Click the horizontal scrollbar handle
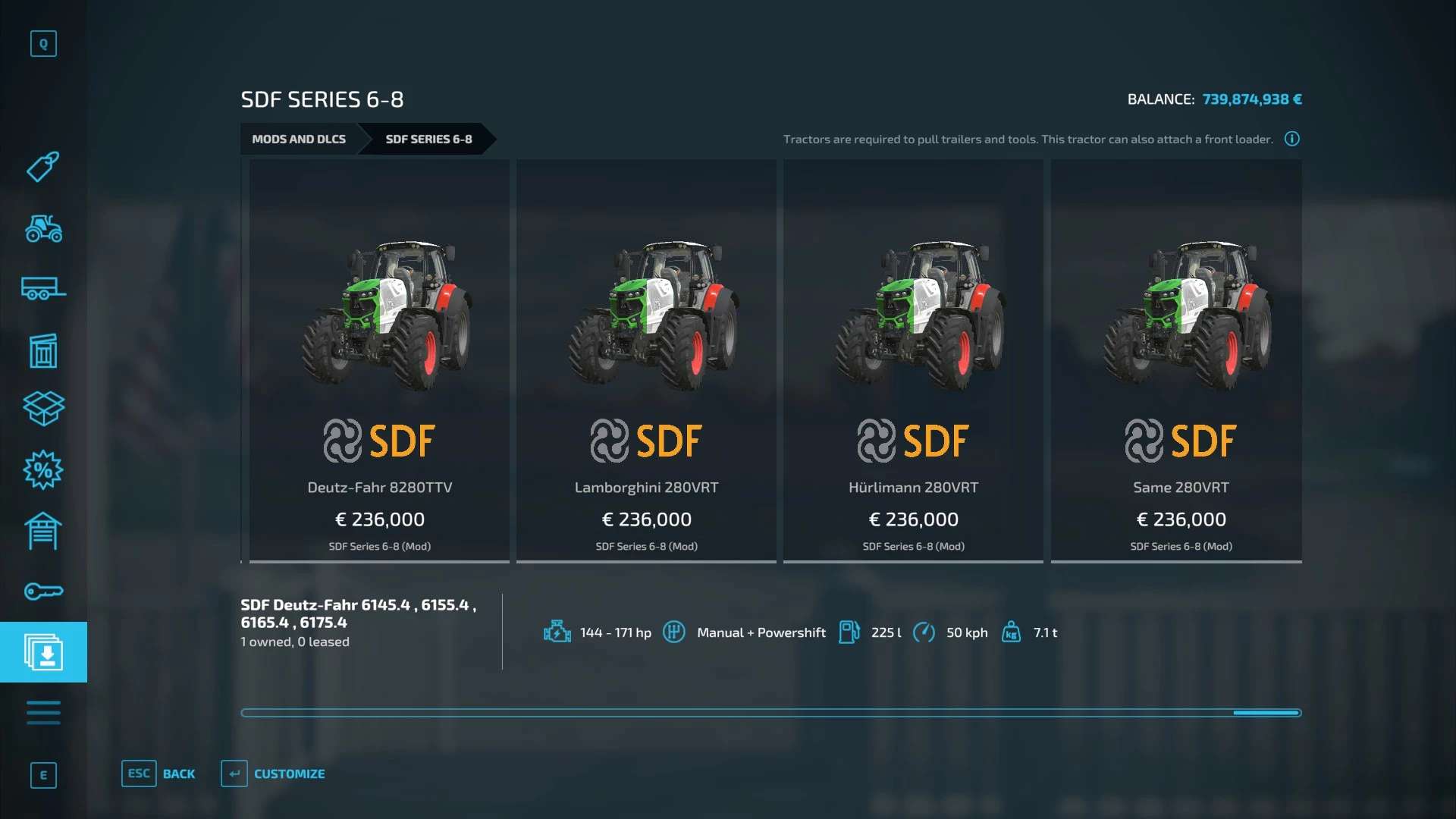Viewport: 1456px width, 819px height. [x=1266, y=713]
